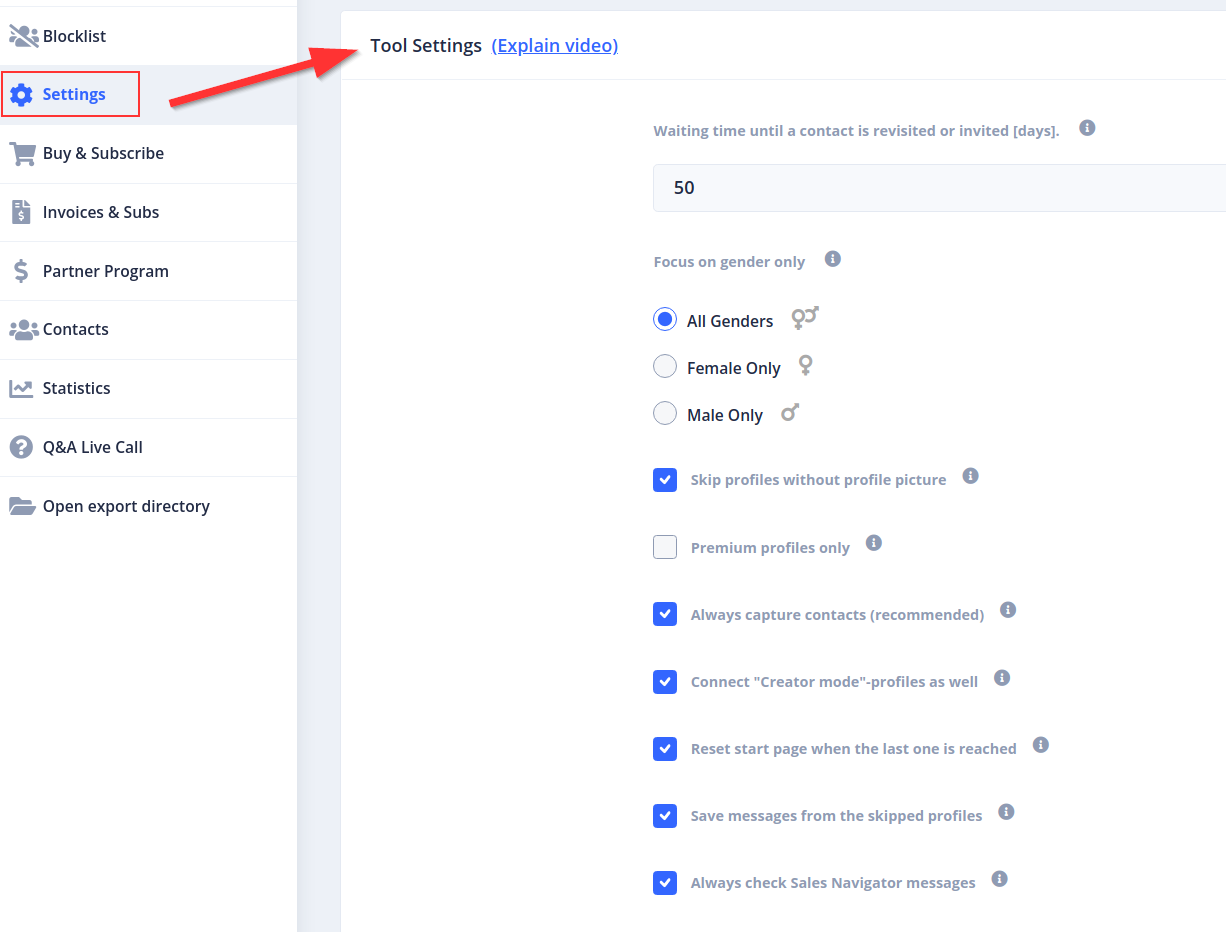1226x932 pixels.
Task: Click the Statistics chart icon
Action: (21, 389)
